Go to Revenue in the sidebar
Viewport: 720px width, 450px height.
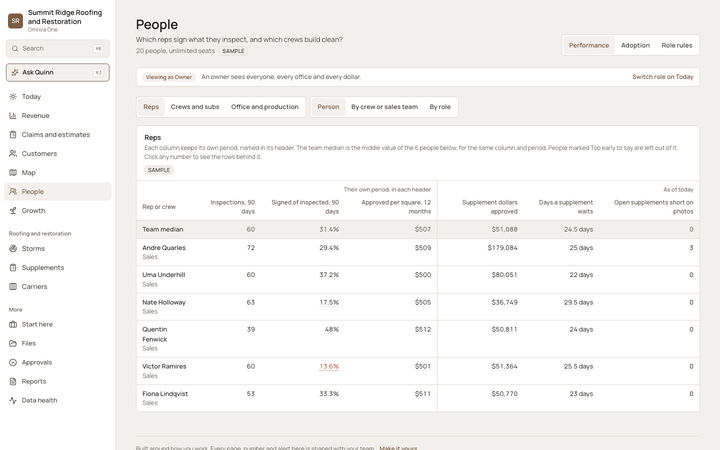pyautogui.click(x=57, y=116)
